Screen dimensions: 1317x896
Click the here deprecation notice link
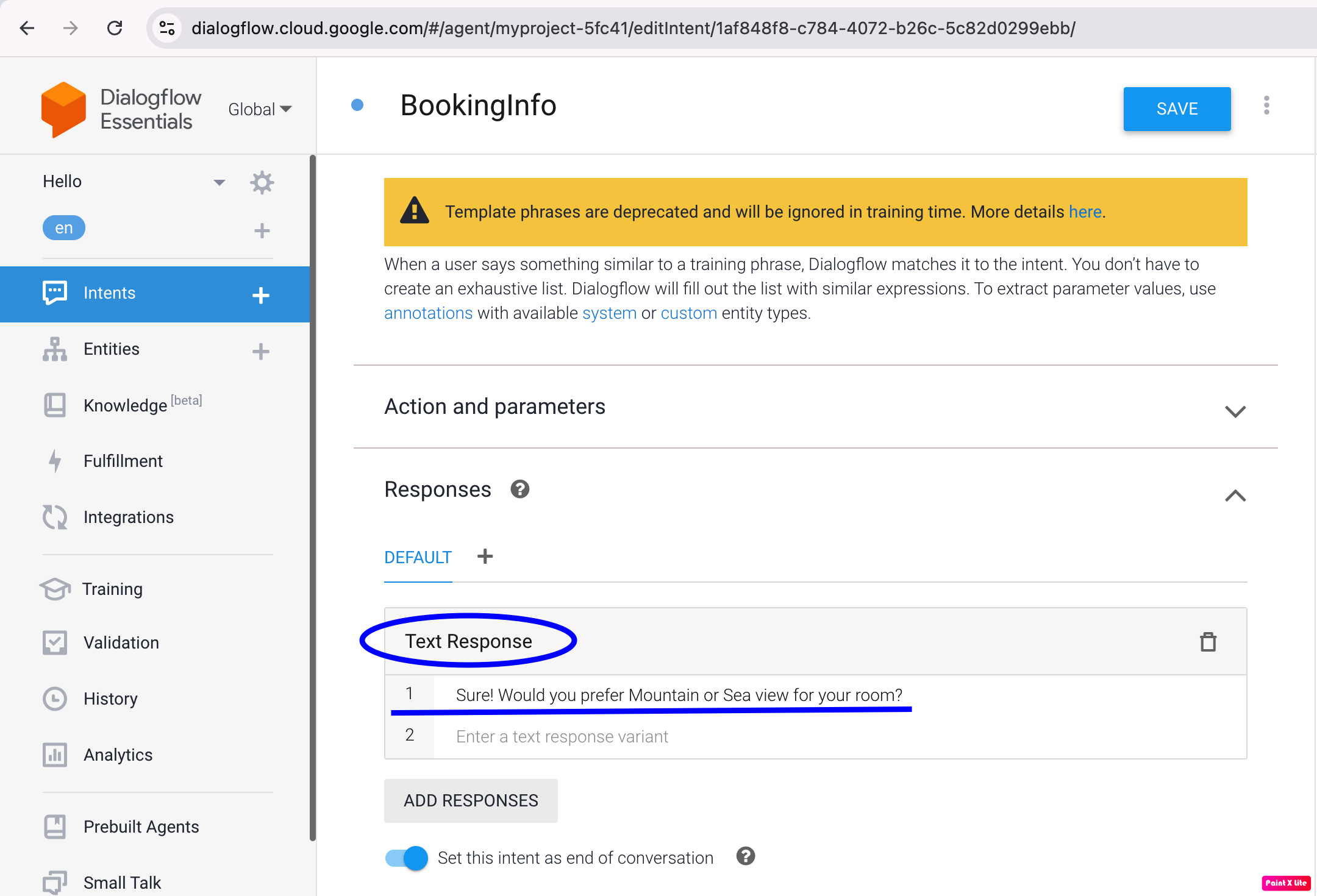tap(1085, 212)
